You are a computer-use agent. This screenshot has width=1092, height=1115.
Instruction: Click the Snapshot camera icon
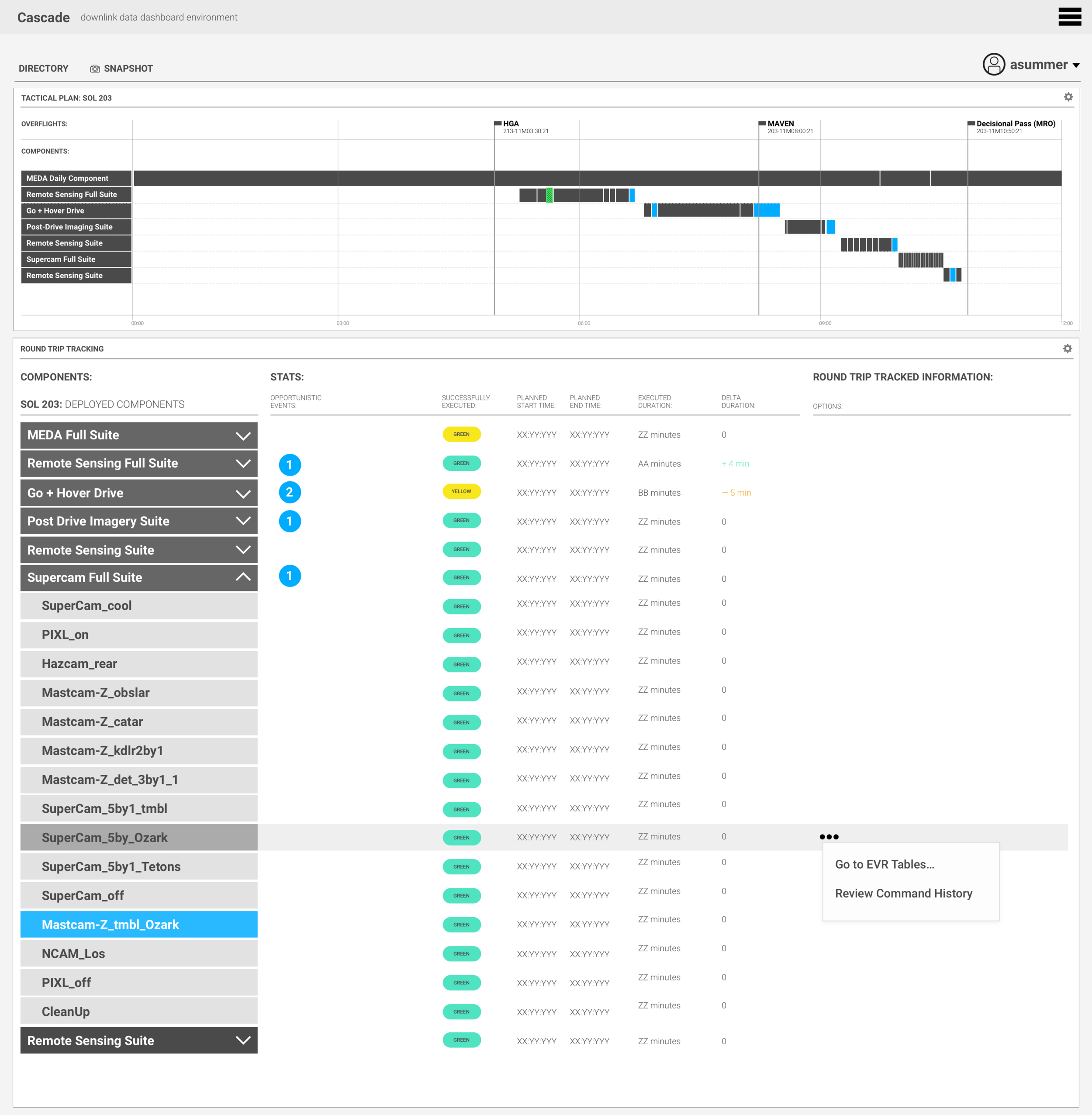coord(95,69)
